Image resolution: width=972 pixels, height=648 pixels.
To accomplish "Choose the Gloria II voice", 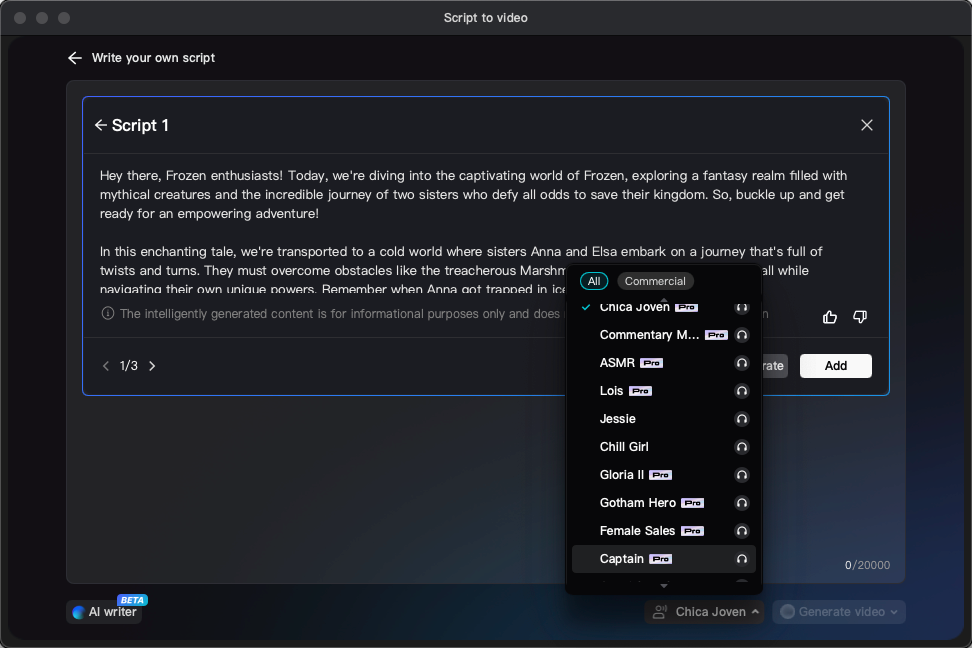I will point(664,475).
